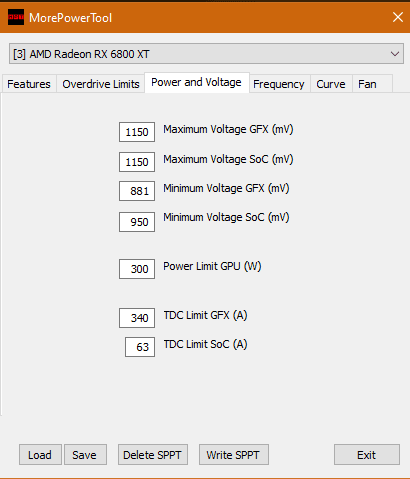Click the "Minimum Voltage GFX (mV)" label
The width and height of the screenshot is (410, 479).
[226, 188]
